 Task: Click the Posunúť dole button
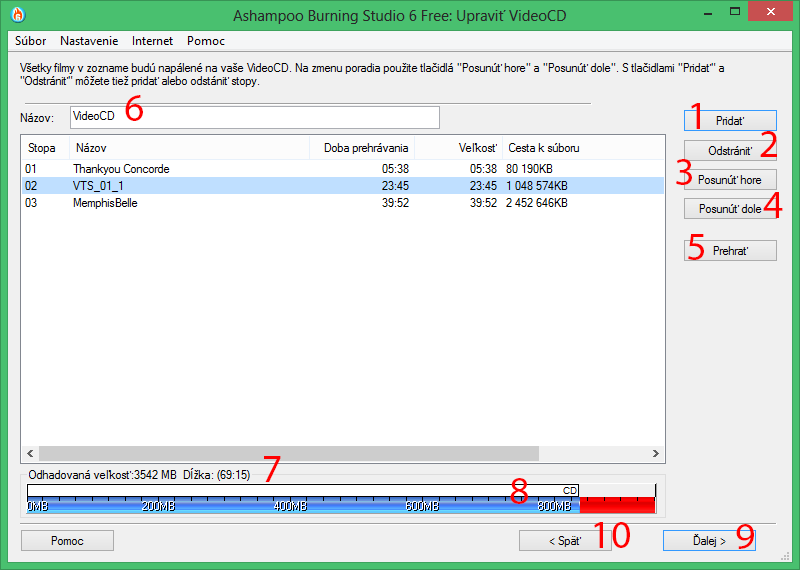click(730, 209)
